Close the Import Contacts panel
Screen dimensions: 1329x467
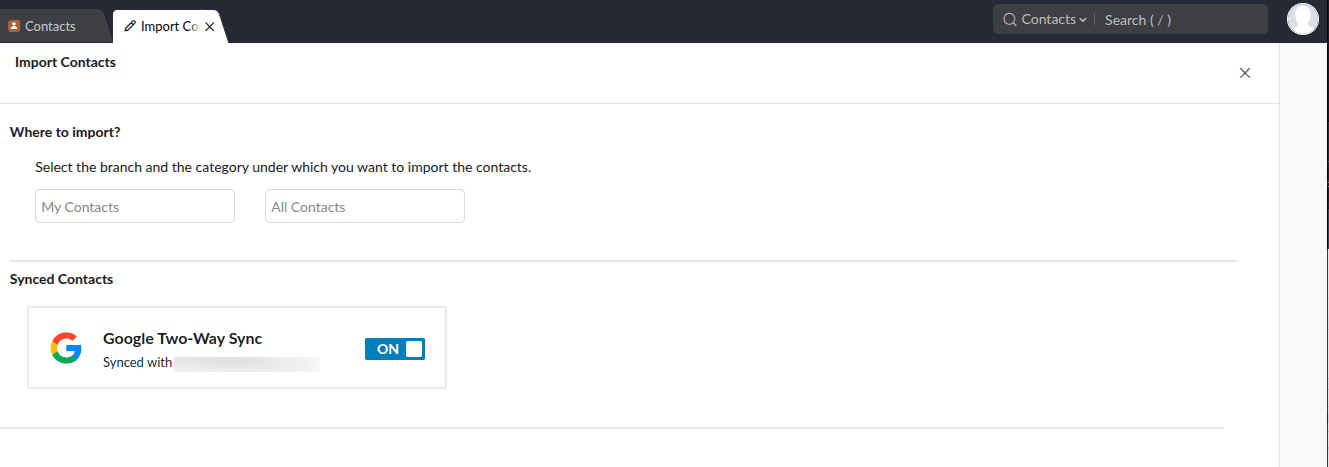pos(1245,73)
